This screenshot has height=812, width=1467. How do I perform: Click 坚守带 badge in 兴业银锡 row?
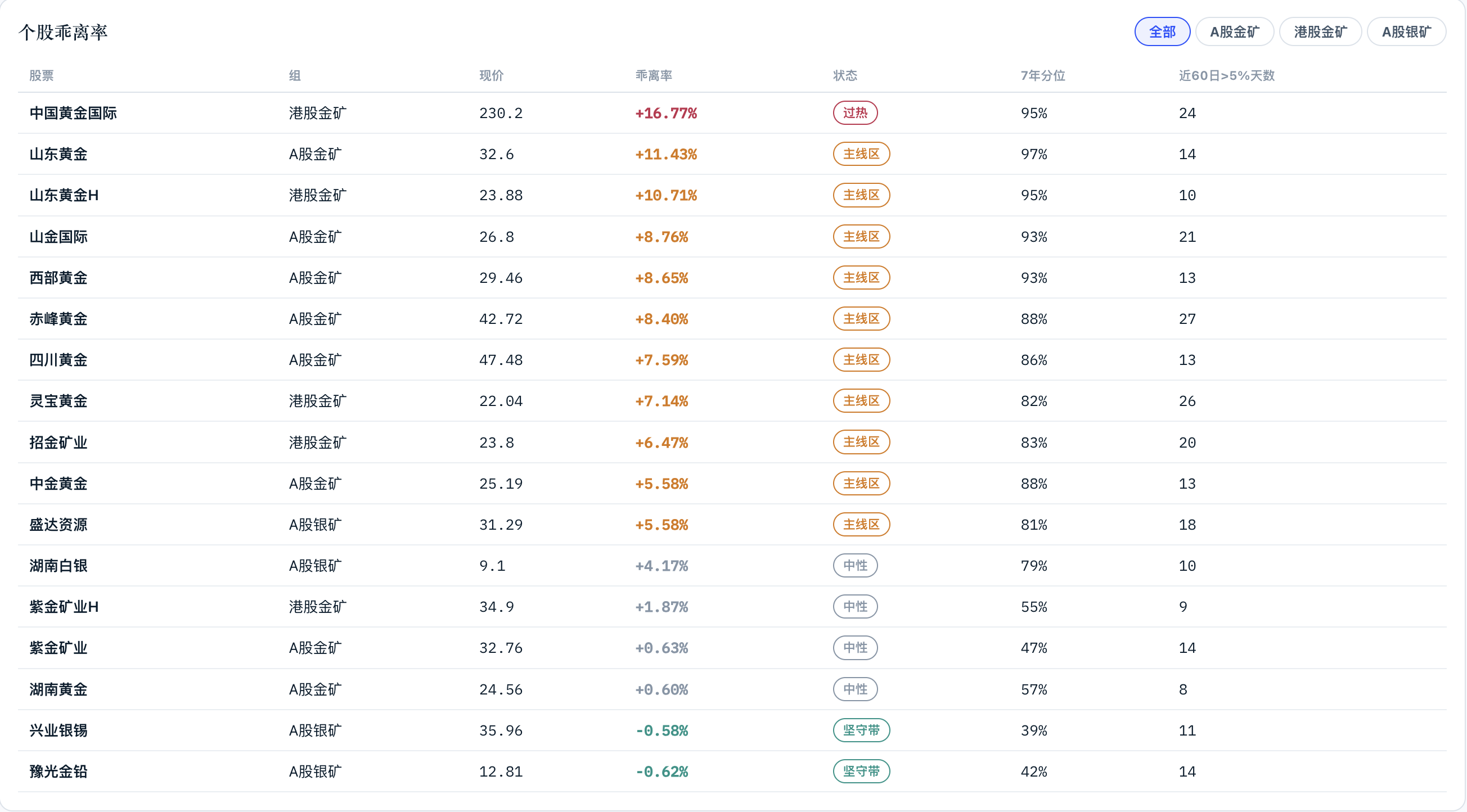click(x=861, y=730)
